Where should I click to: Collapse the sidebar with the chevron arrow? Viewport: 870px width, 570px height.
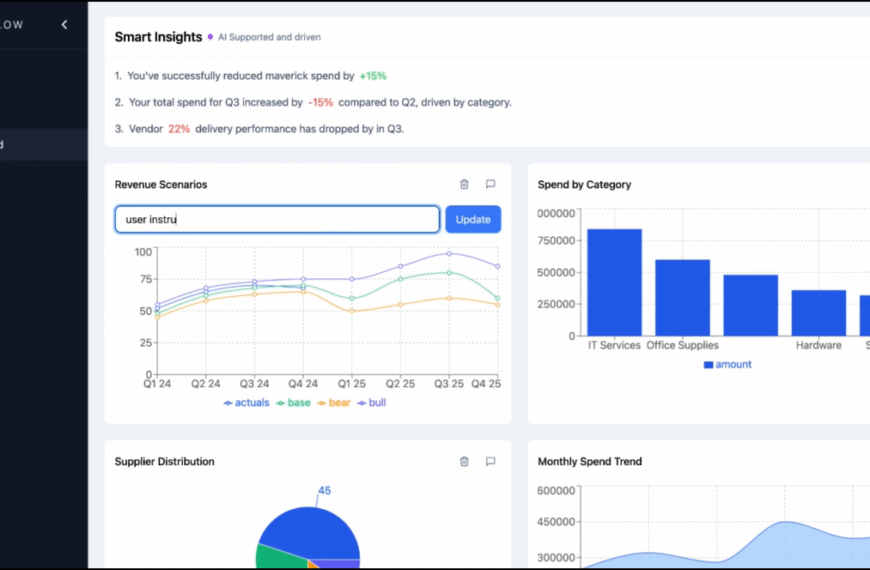(64, 24)
